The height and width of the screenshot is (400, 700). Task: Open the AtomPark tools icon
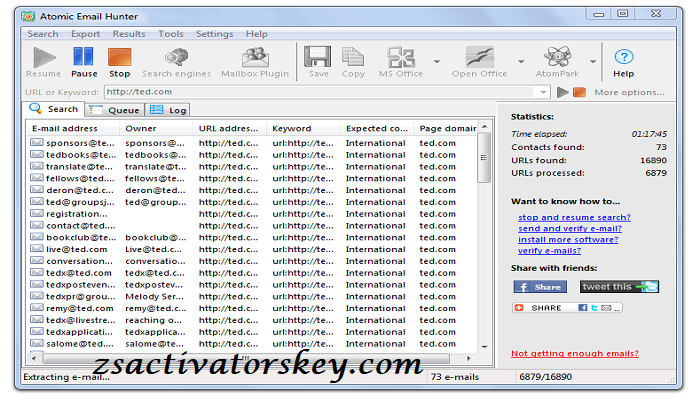pyautogui.click(x=558, y=57)
